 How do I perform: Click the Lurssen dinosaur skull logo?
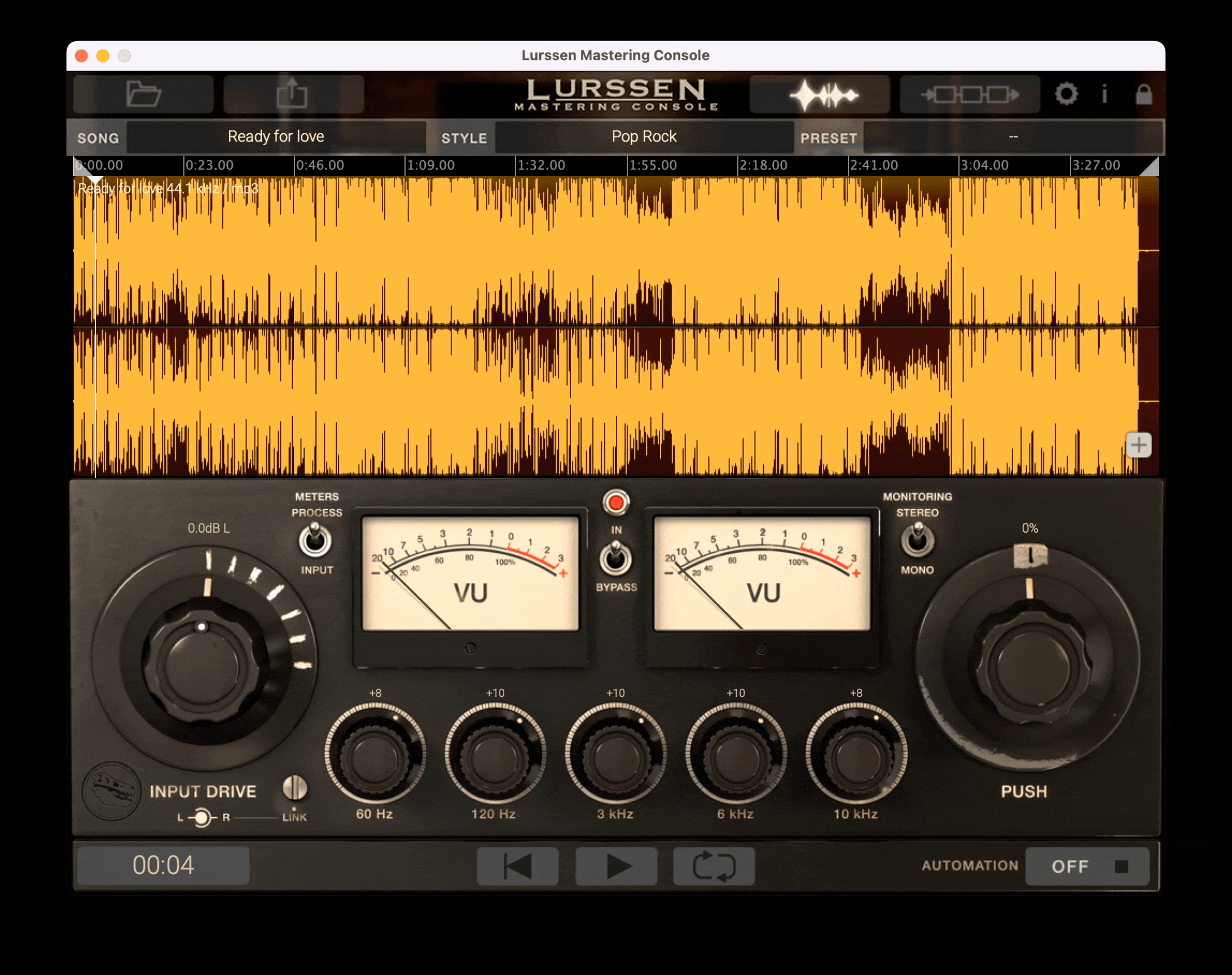pos(111,790)
